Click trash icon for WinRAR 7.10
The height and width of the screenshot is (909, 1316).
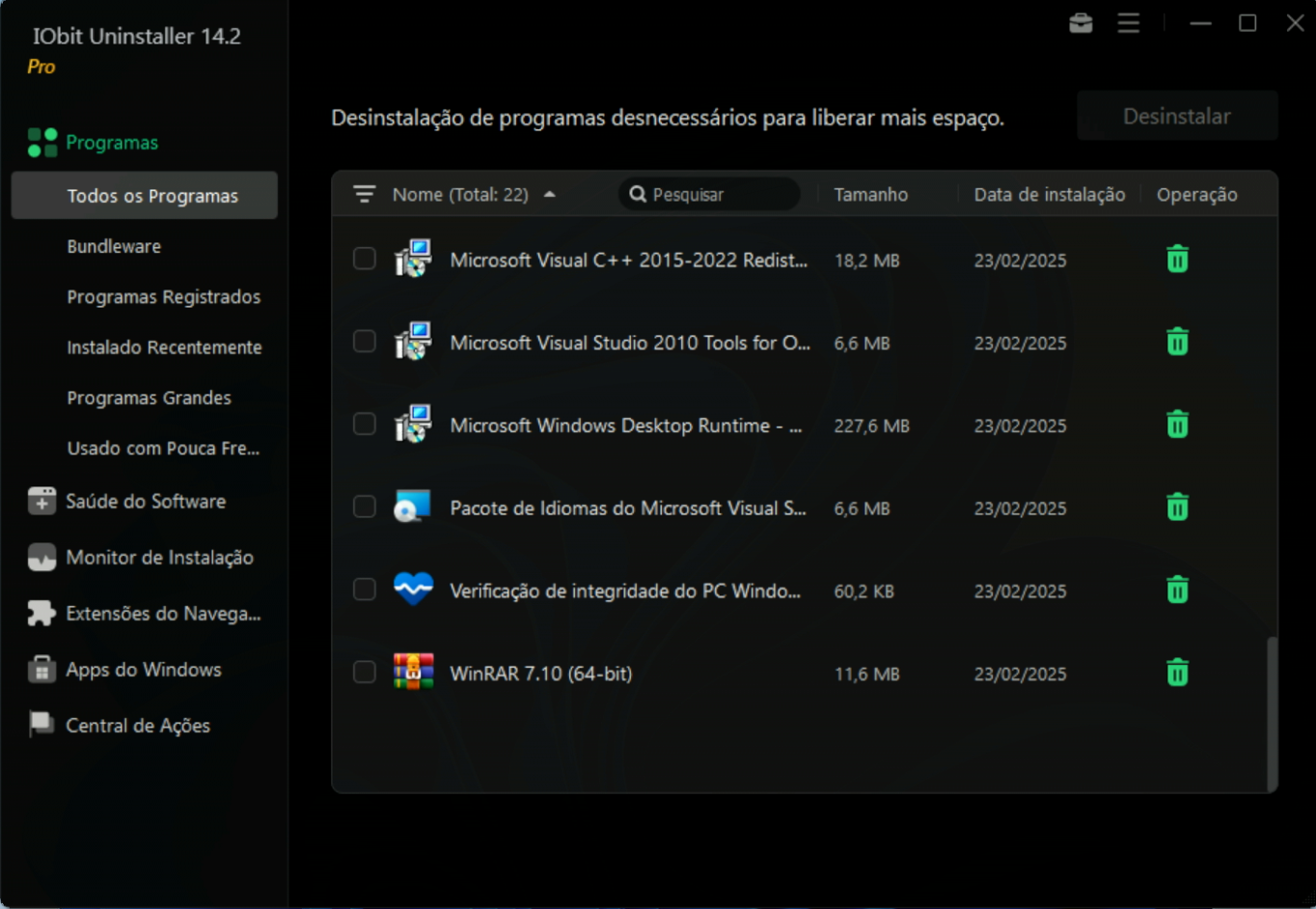1177,673
